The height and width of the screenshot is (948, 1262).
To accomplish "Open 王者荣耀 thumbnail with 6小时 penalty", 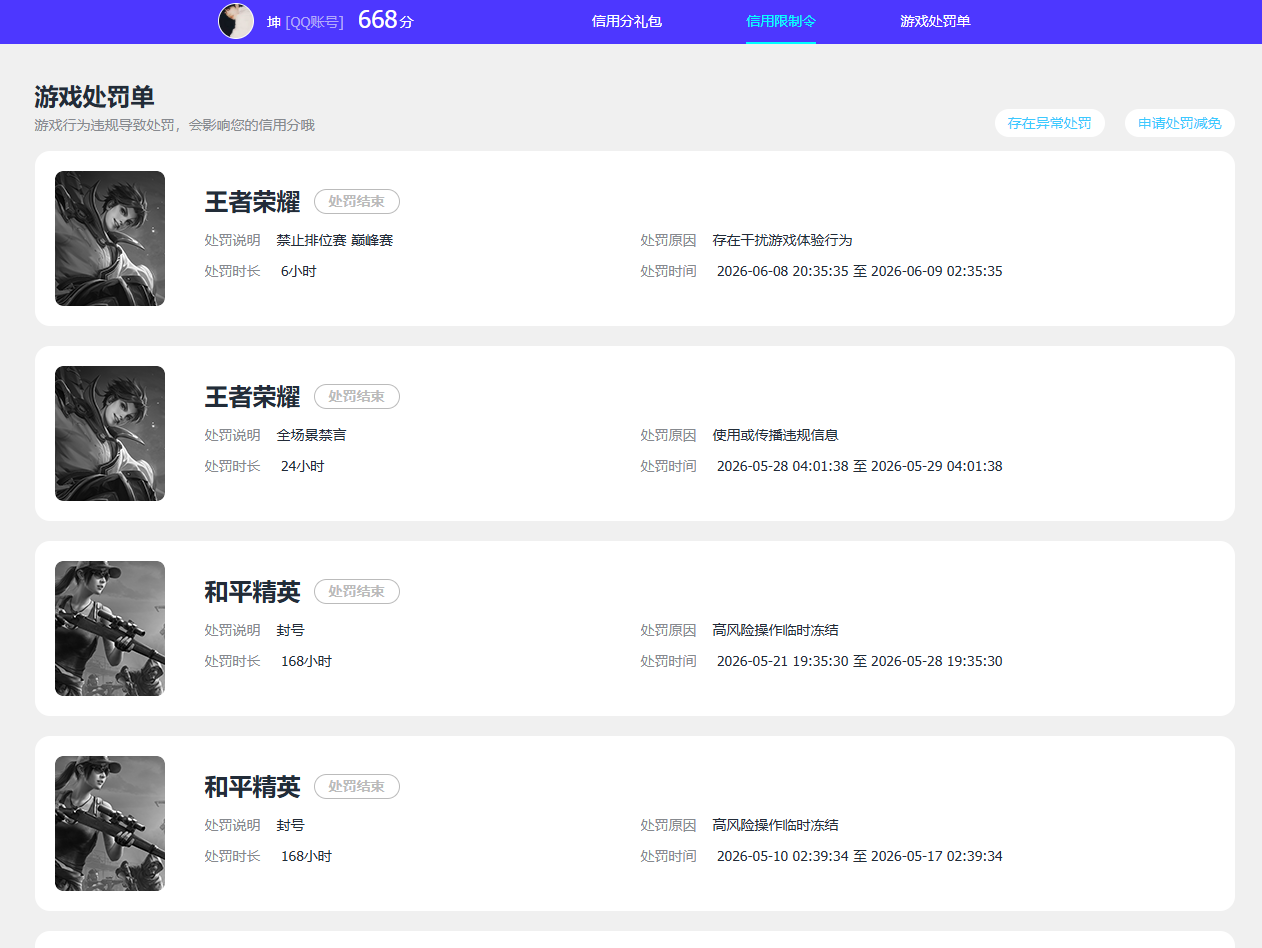I will coord(110,238).
